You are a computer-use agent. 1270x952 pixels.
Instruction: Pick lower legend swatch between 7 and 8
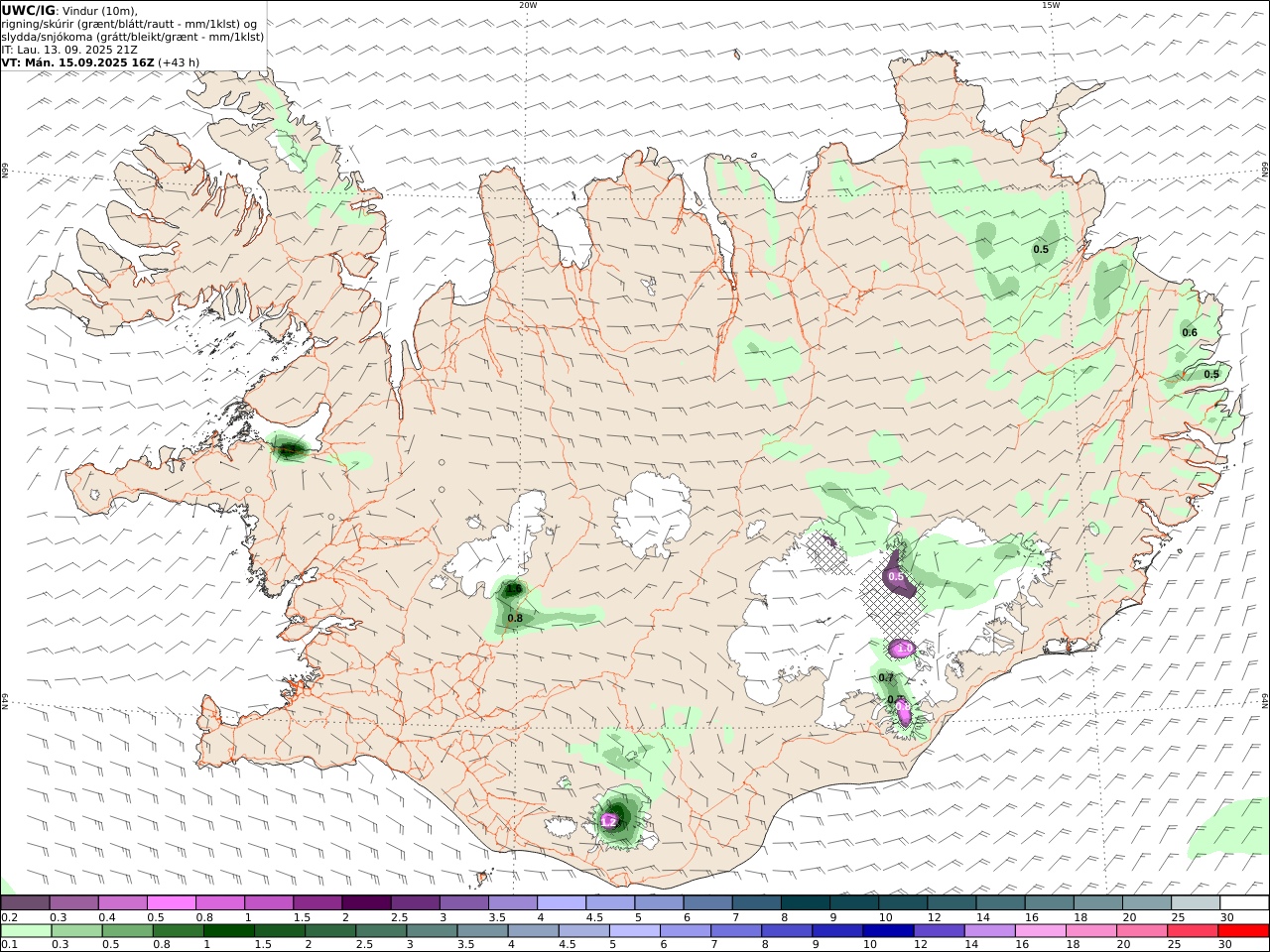(x=735, y=931)
